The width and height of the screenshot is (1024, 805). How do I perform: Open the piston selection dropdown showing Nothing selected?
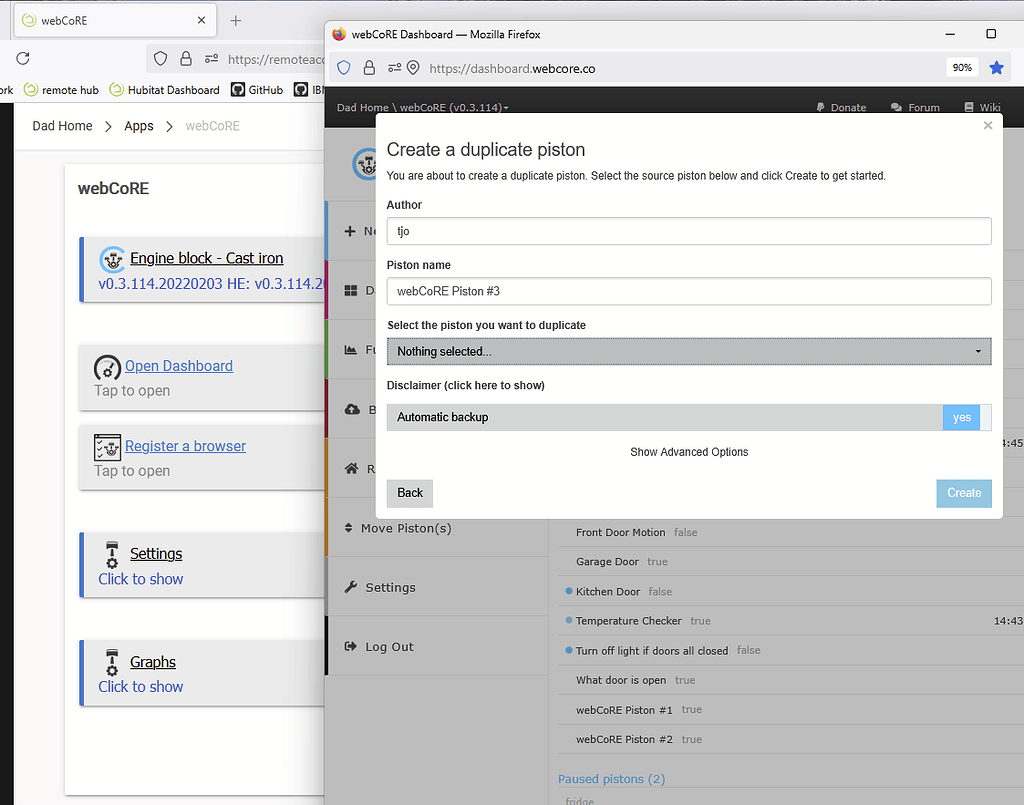pyautogui.click(x=688, y=351)
